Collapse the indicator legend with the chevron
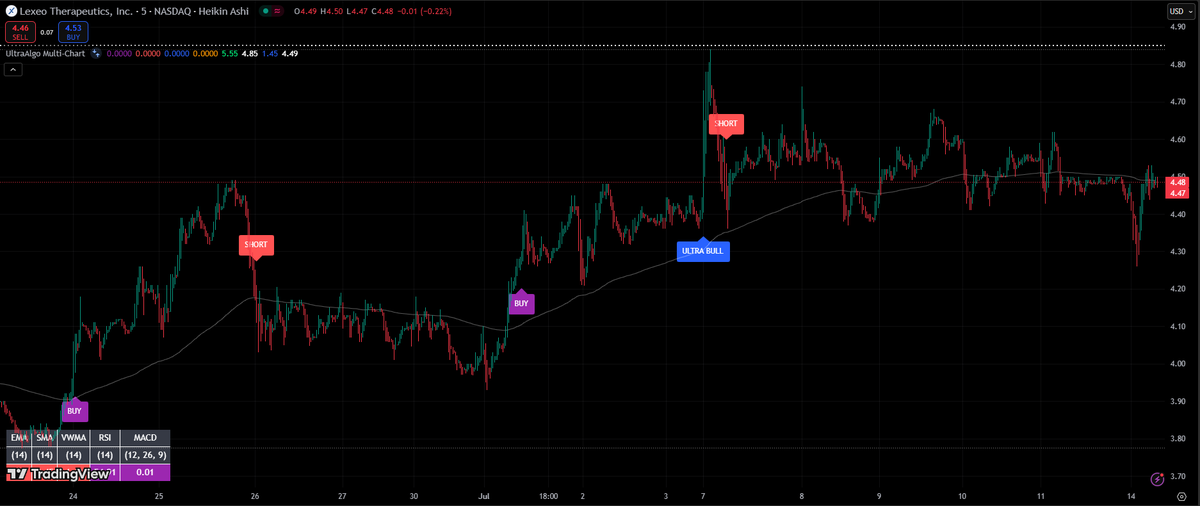This screenshot has height=506, width=1200. coord(13,70)
